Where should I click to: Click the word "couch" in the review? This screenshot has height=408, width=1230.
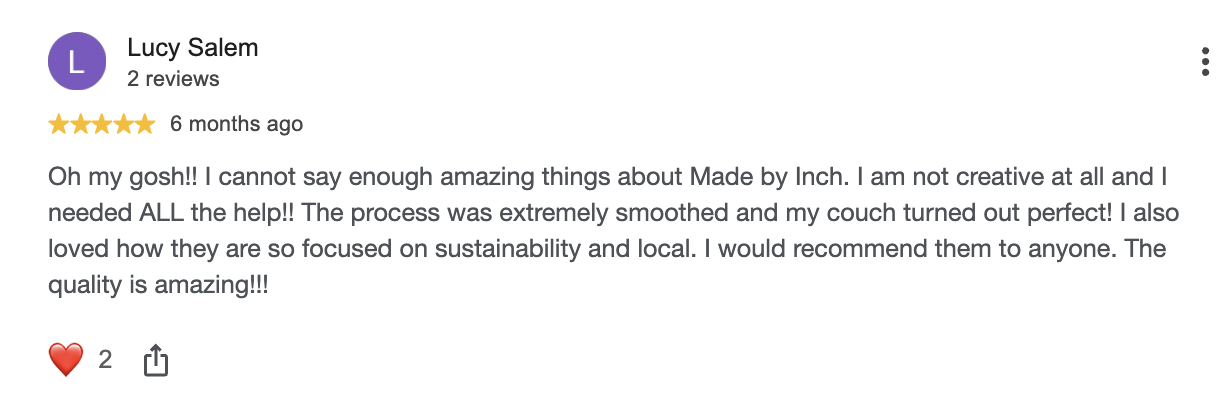[x=848, y=213]
